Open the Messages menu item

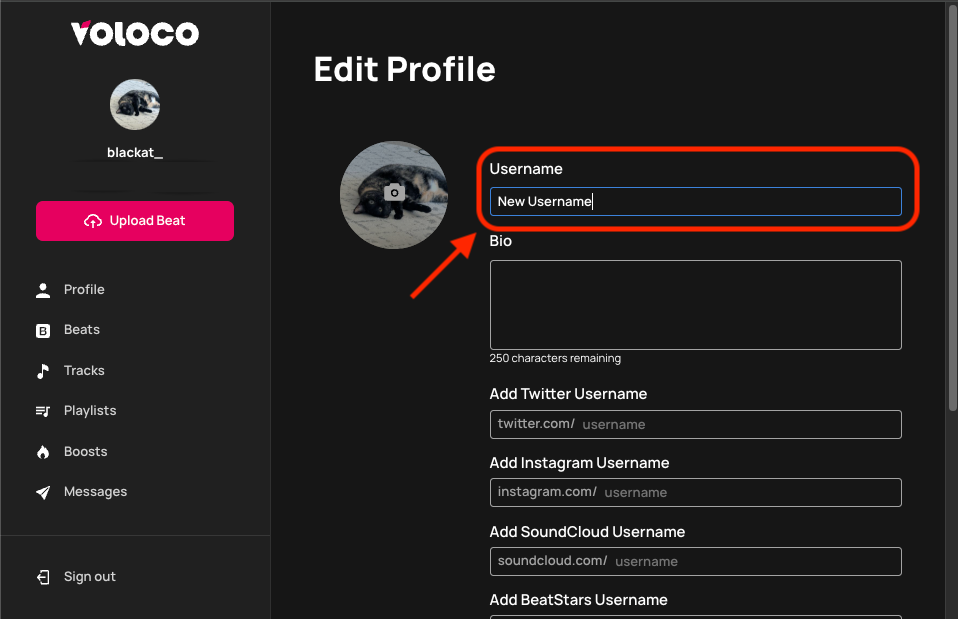click(95, 491)
